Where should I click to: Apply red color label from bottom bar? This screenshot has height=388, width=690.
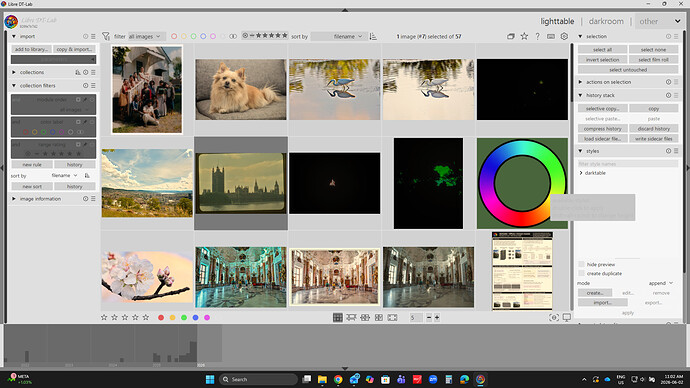click(161, 317)
